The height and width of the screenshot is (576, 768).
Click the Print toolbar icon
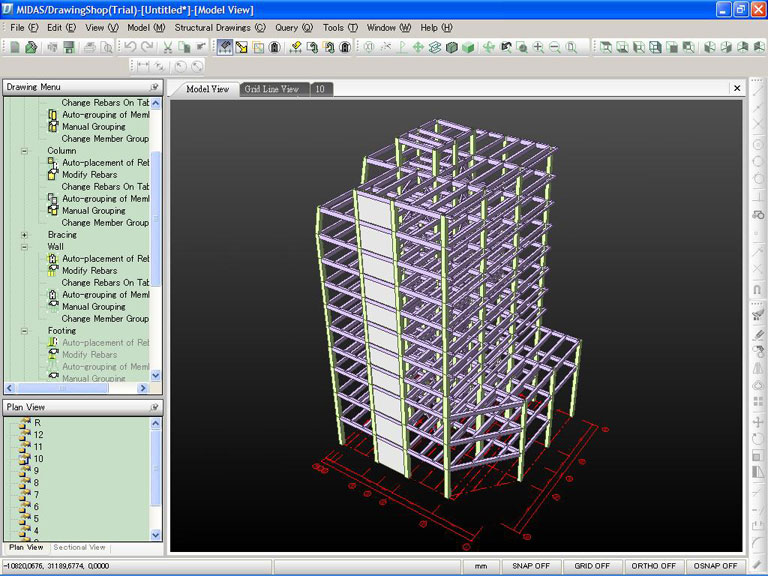(x=90, y=47)
